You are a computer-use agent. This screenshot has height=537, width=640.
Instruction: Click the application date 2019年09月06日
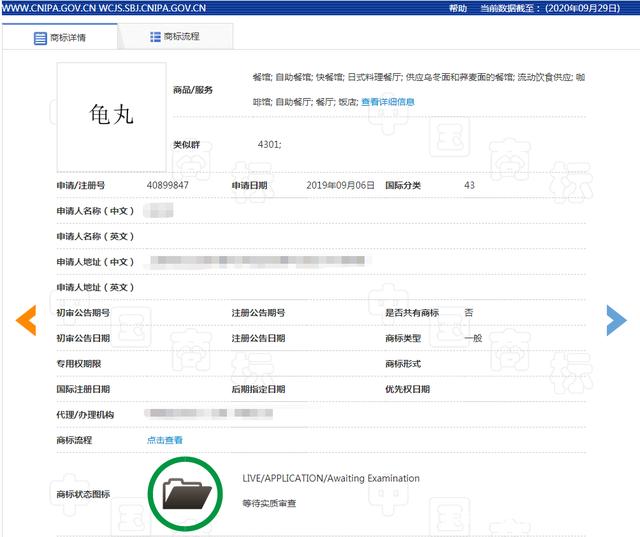[340, 186]
